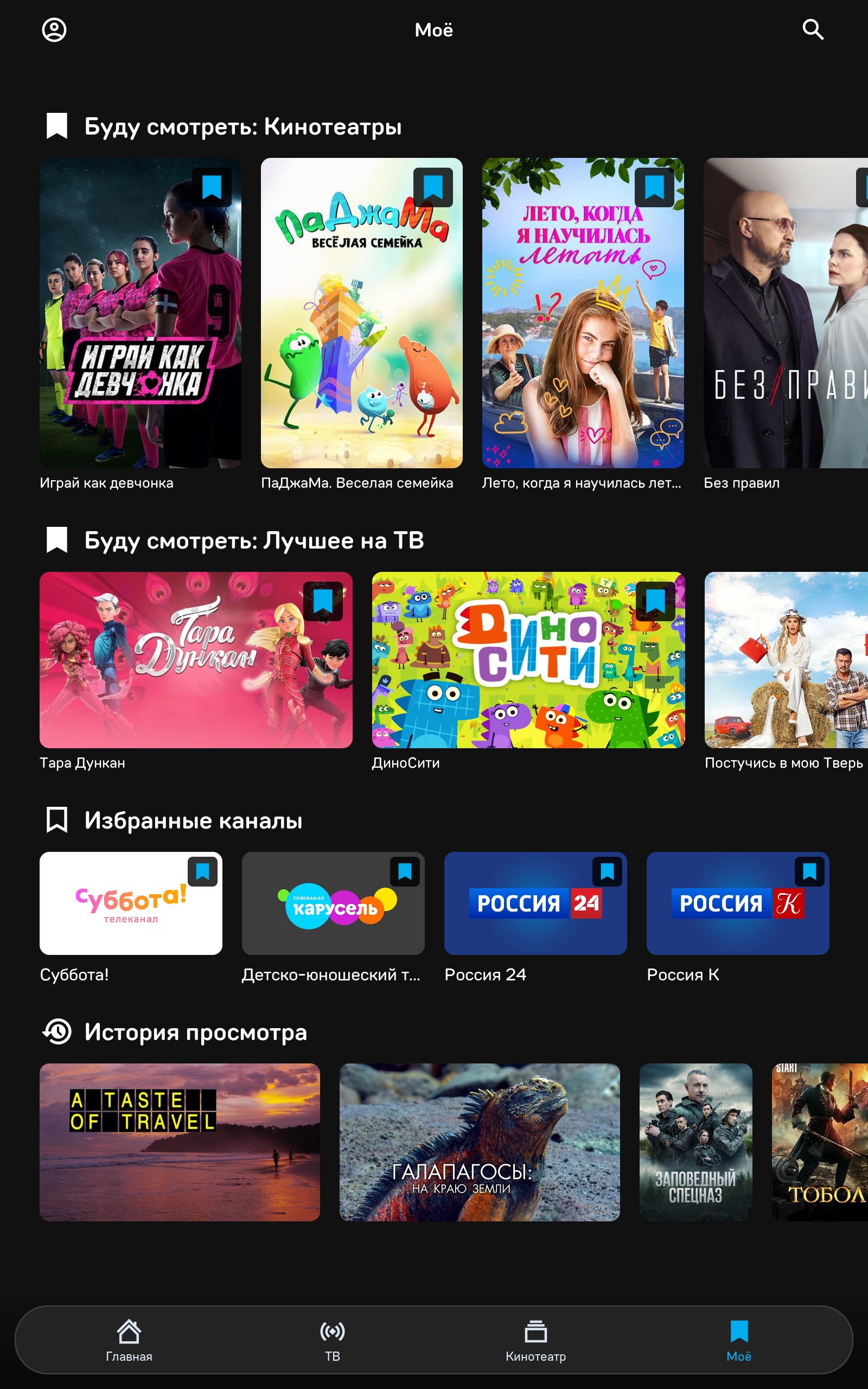The height and width of the screenshot is (1389, 868).
Task: Open the Играй как девчонка poster
Action: click(140, 313)
